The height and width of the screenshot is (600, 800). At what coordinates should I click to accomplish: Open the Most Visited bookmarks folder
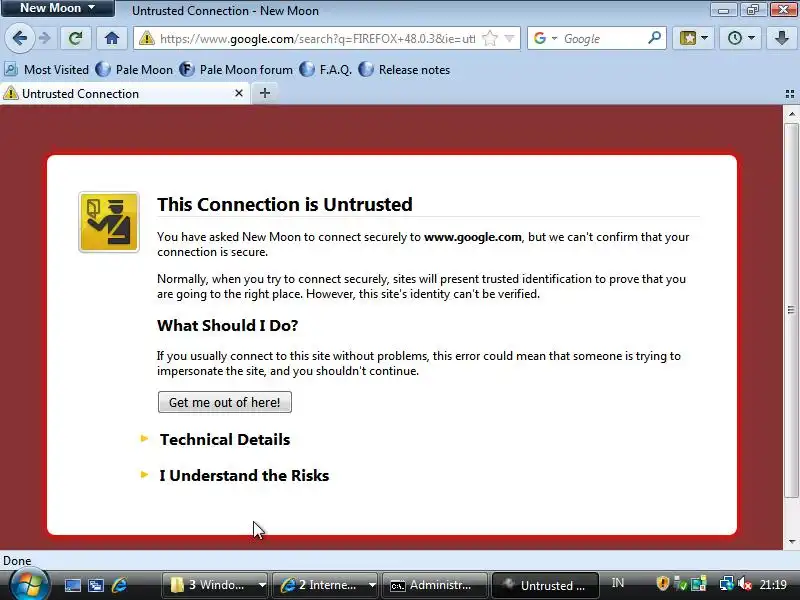(46, 69)
